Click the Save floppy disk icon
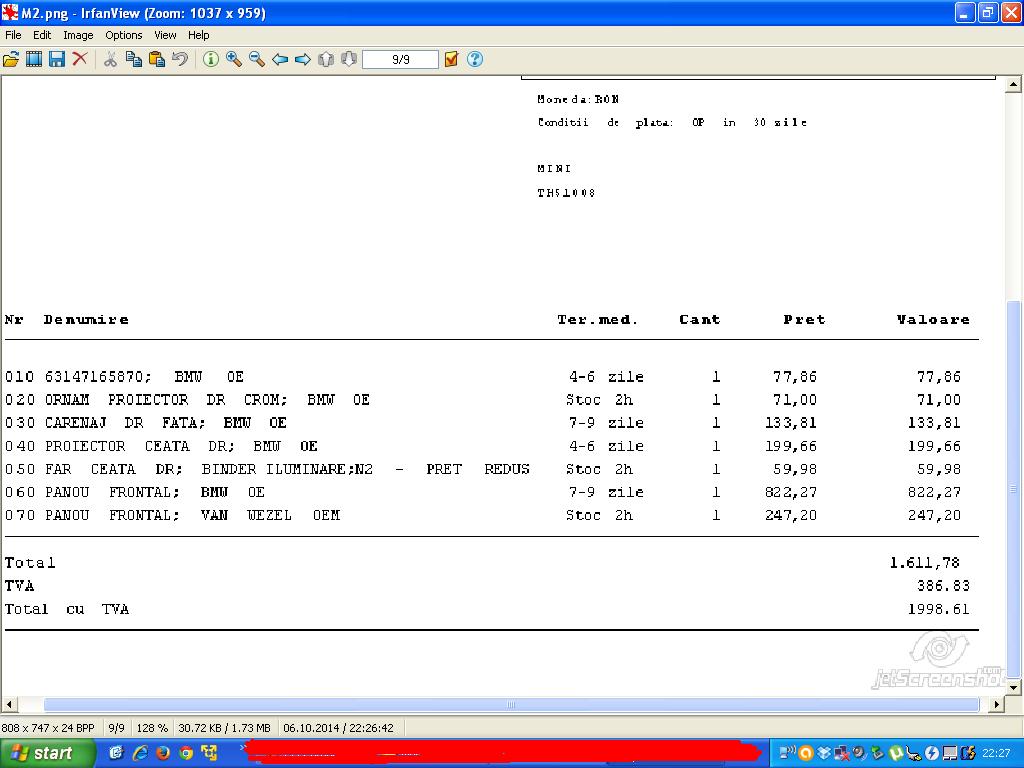The height and width of the screenshot is (768, 1024). (x=57, y=60)
